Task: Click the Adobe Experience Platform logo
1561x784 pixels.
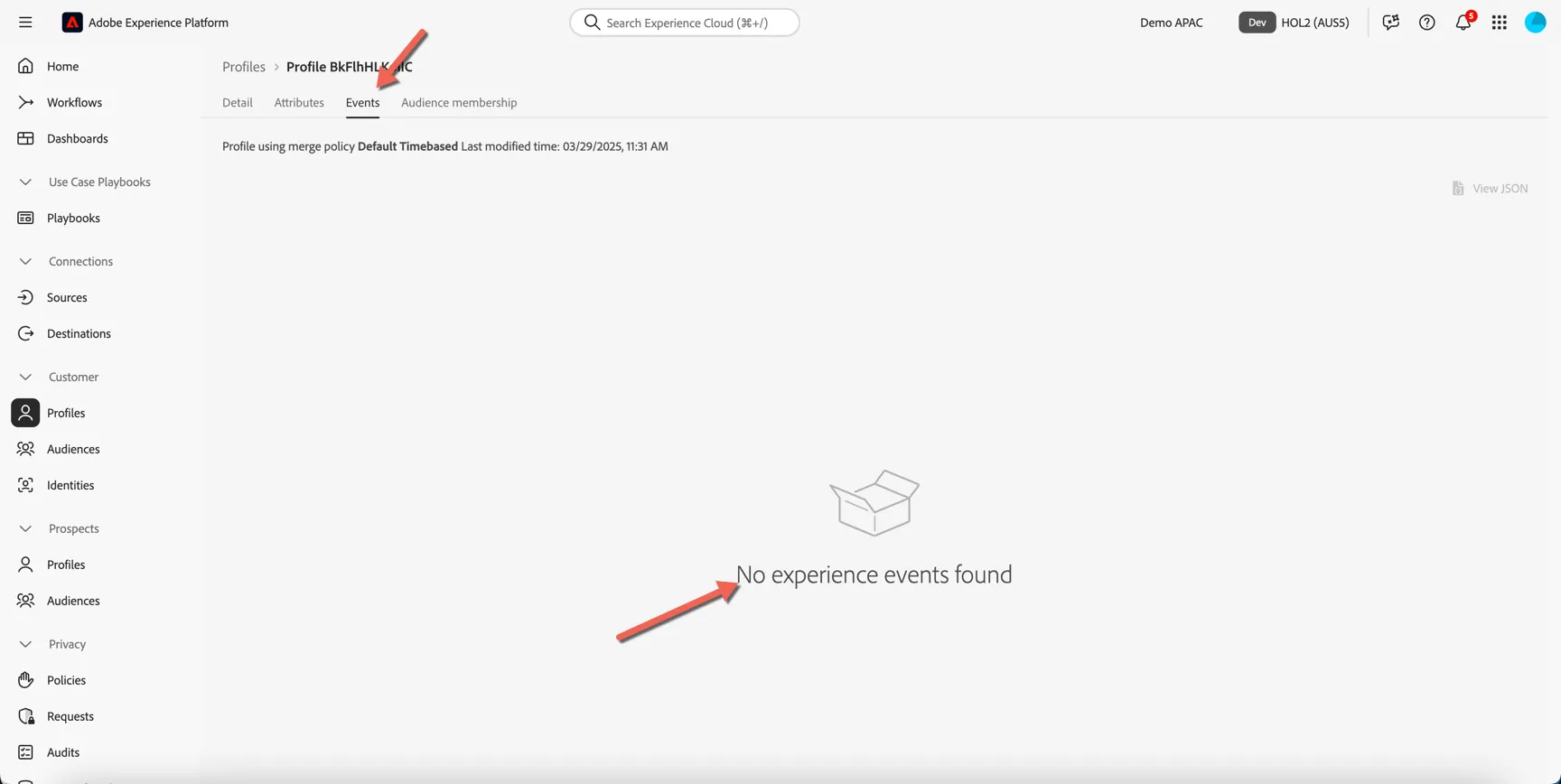Action: (72, 23)
